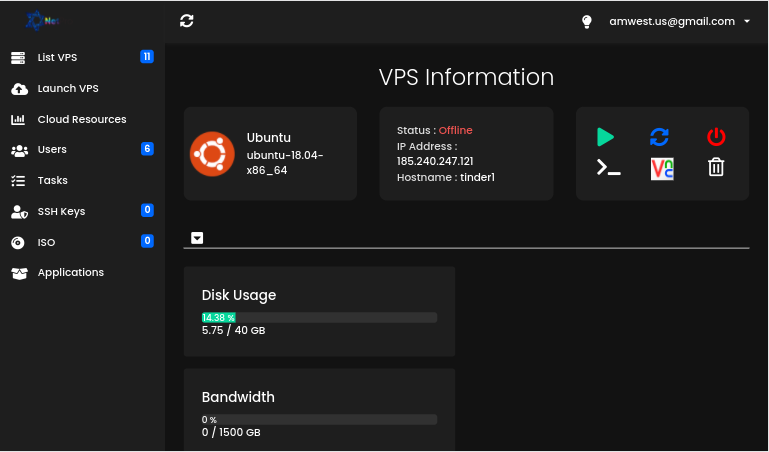Navigate to Tasks

53,180
